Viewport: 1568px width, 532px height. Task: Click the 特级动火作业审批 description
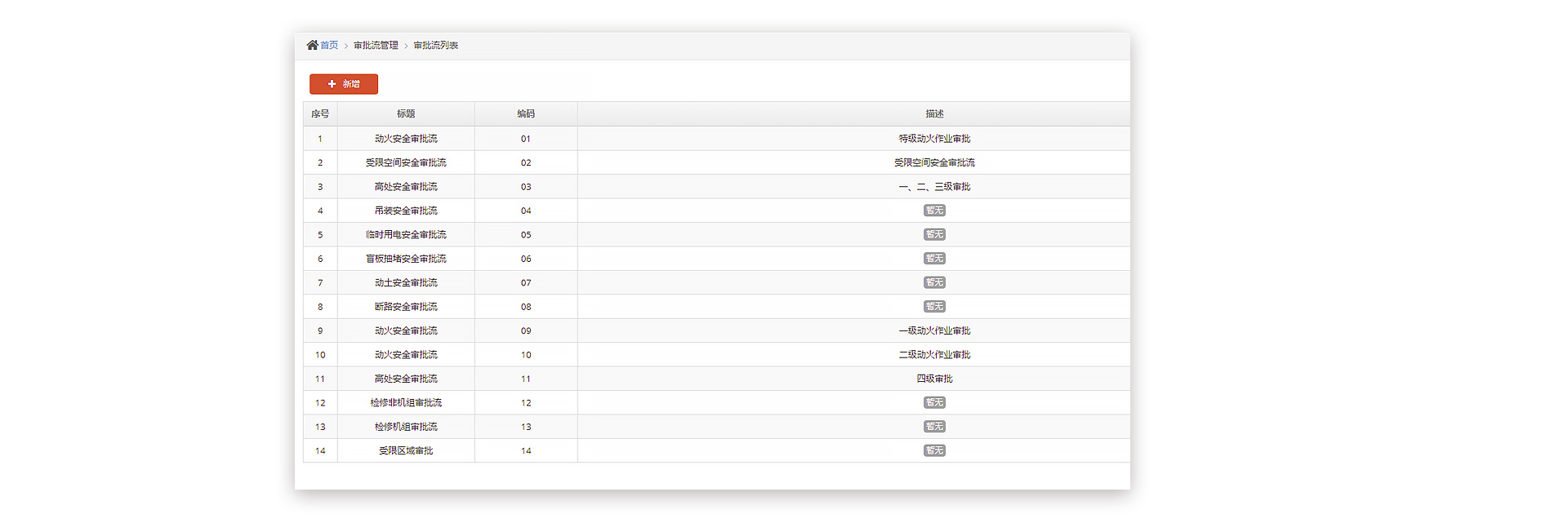coord(934,139)
